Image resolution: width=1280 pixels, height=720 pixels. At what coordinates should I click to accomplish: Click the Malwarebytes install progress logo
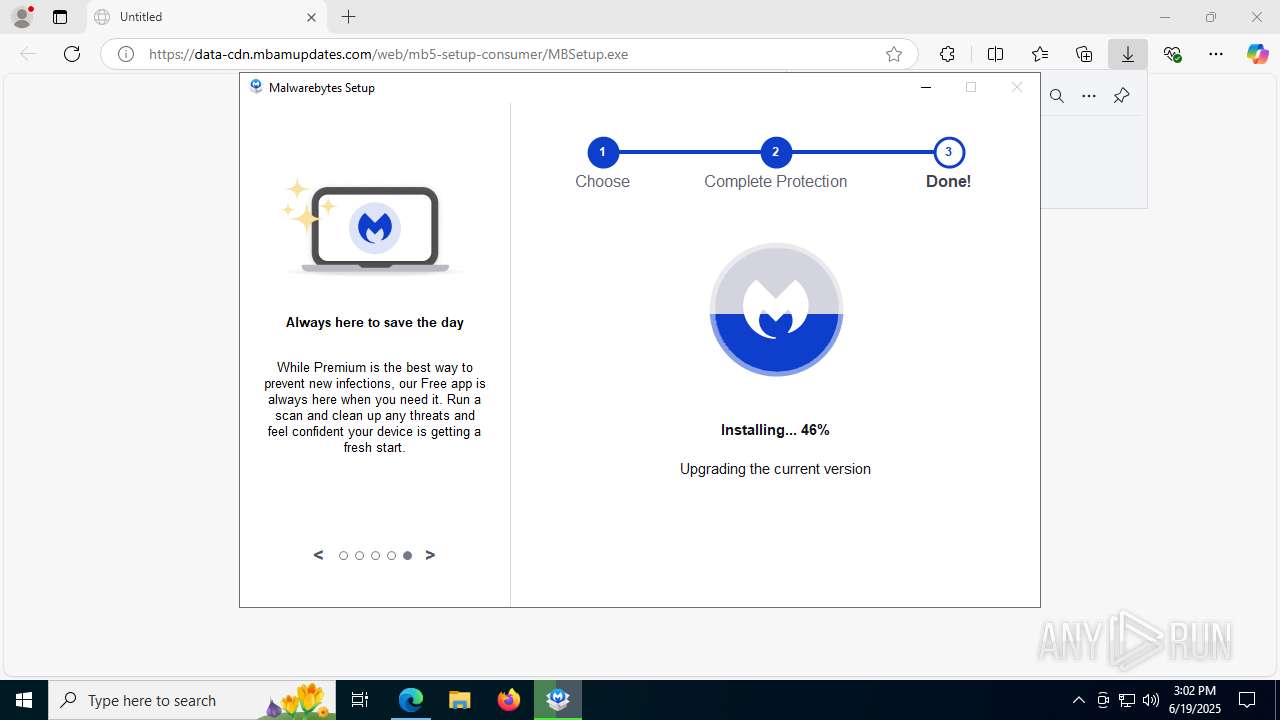click(776, 309)
